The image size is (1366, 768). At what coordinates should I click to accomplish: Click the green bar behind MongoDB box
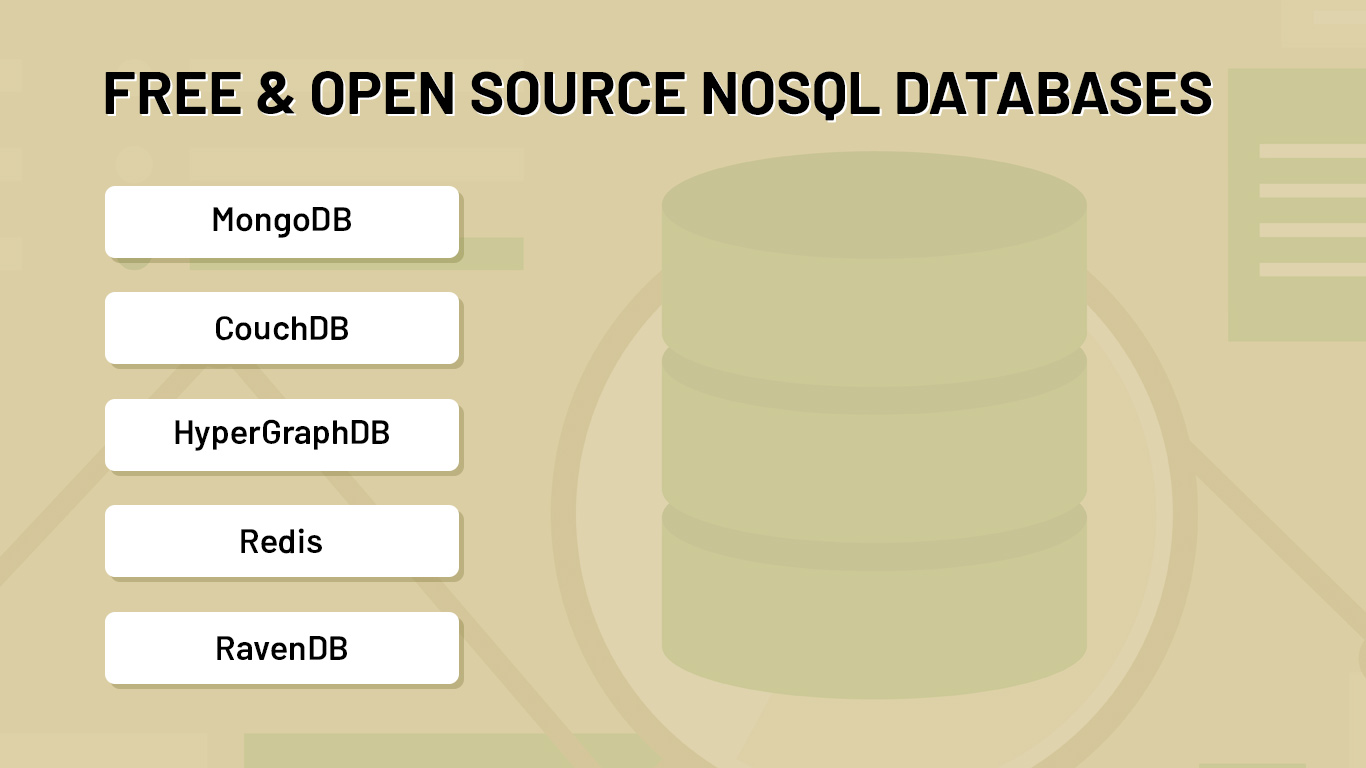click(490, 253)
